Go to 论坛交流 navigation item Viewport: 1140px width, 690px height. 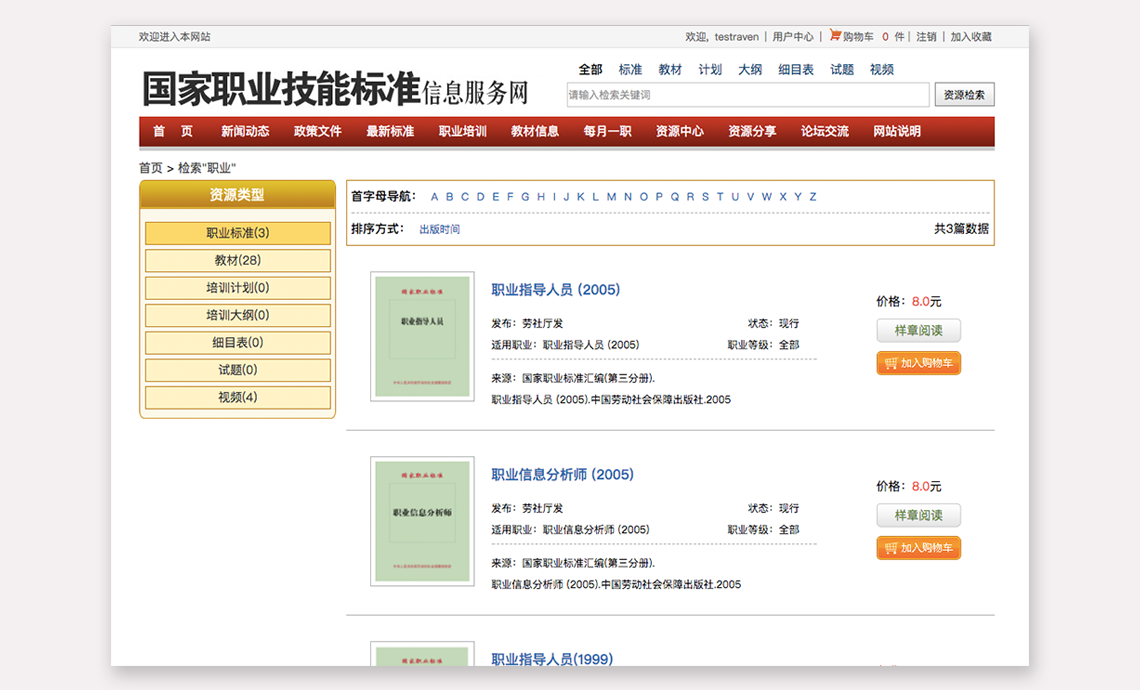tap(824, 131)
